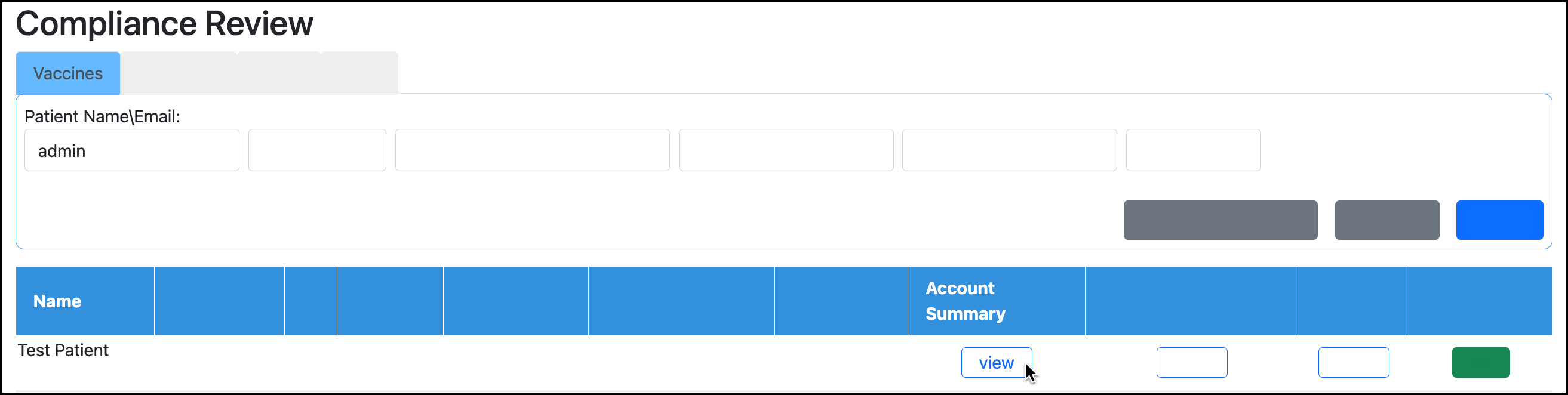The width and height of the screenshot is (1568, 395).
Task: Click the Name column header
Action: point(57,301)
